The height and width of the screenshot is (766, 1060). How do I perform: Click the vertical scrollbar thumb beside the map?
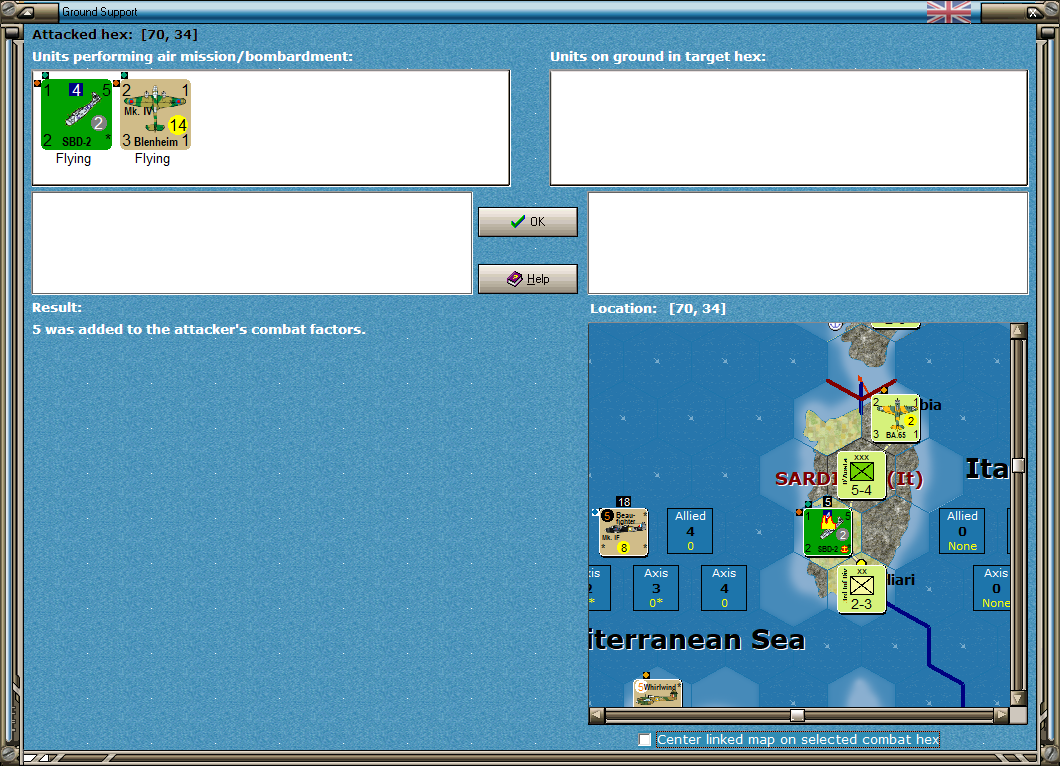[x=1018, y=464]
